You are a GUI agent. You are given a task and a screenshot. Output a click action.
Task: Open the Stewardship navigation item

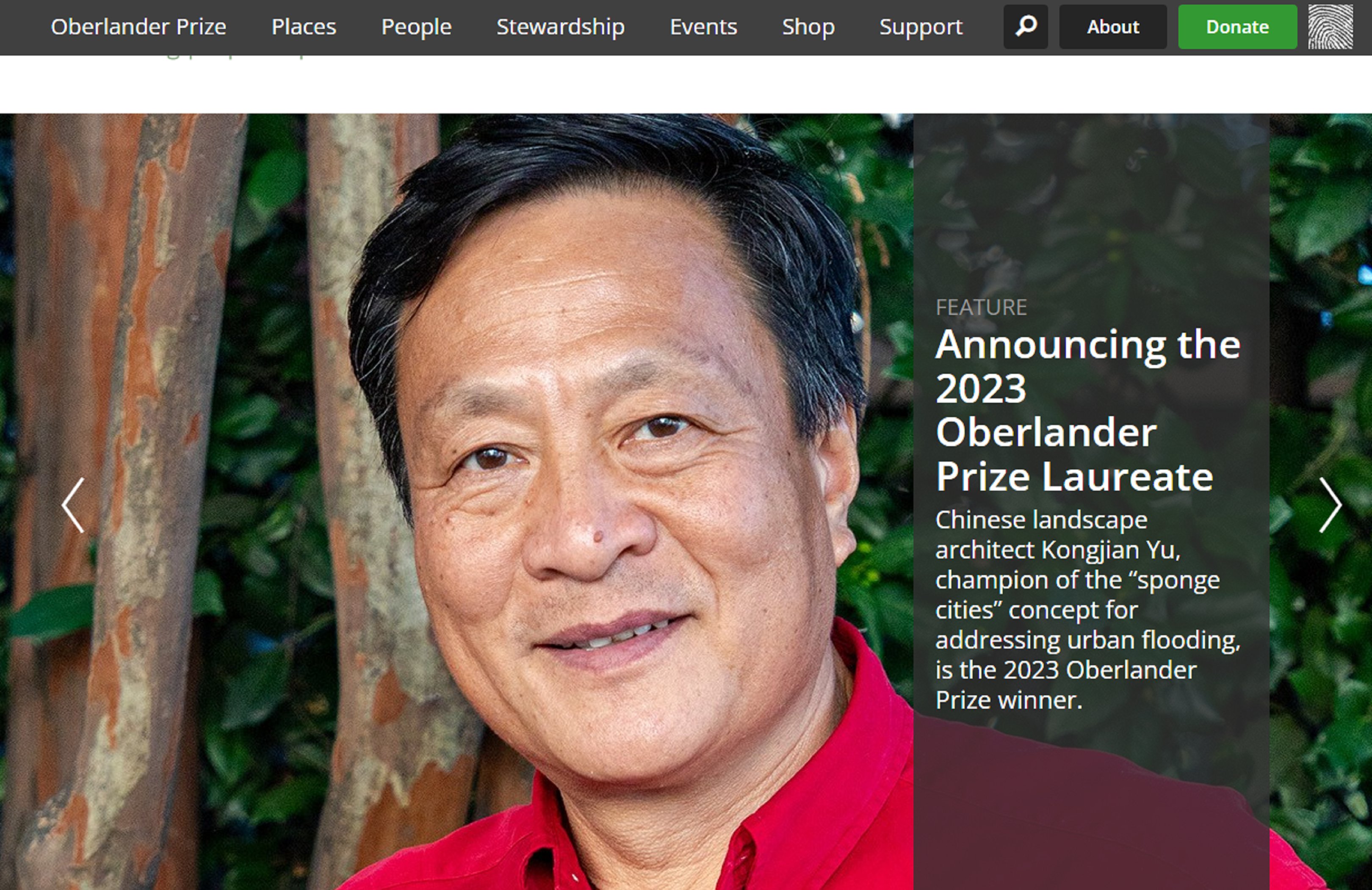pyautogui.click(x=560, y=27)
